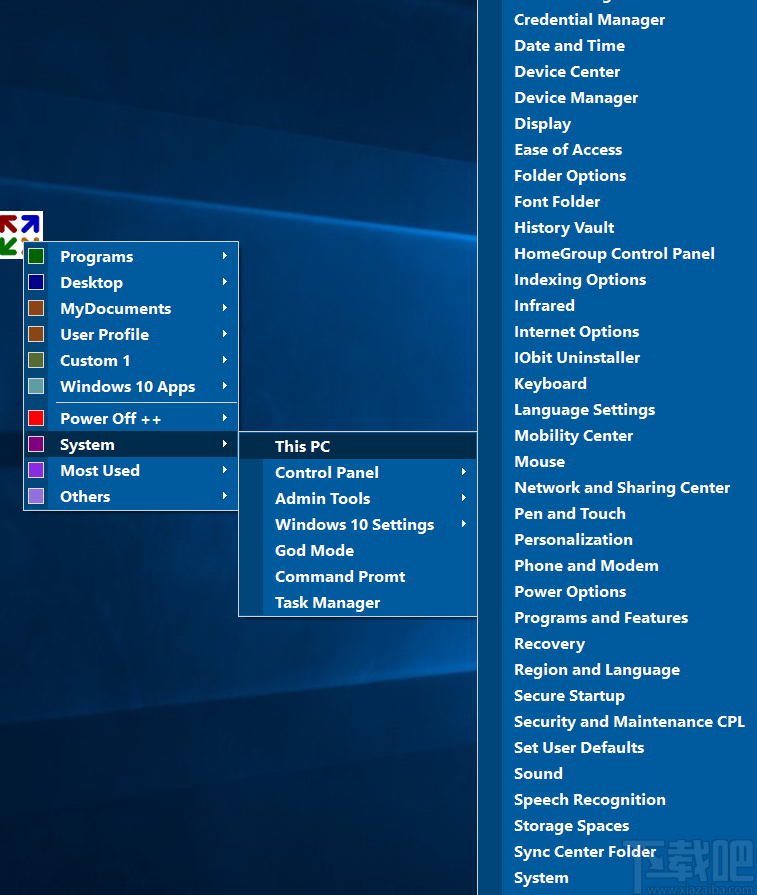This screenshot has height=895, width=757.
Task: Expand the MyDocuments submenu arrow
Action: (225, 308)
